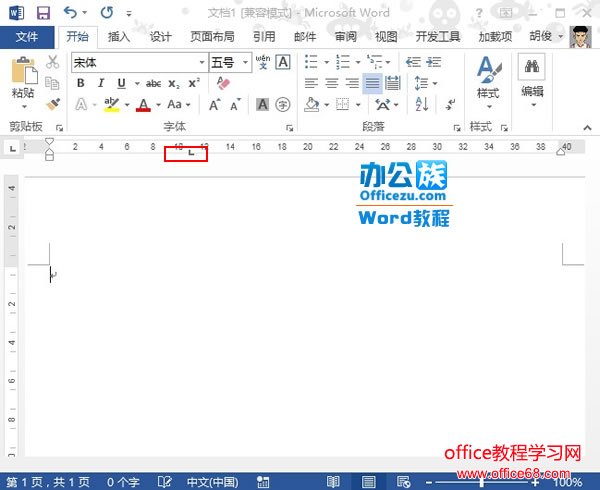Click the Grow Font icon
The width and height of the screenshot is (600, 490).
215,104
